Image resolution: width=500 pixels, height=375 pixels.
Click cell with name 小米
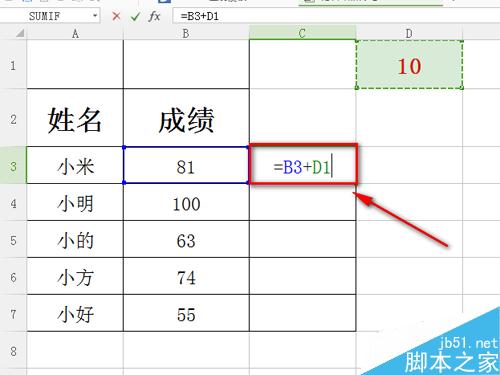pyautogui.click(x=75, y=165)
